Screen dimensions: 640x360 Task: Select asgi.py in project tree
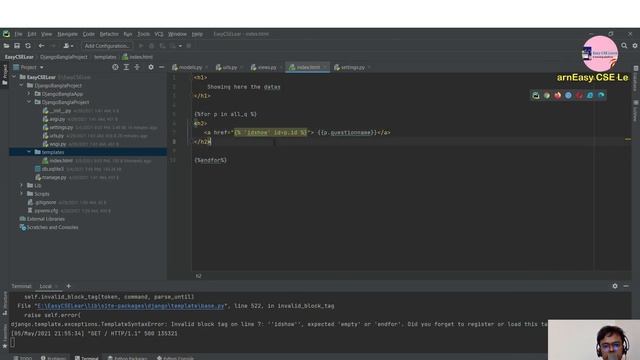58,119
